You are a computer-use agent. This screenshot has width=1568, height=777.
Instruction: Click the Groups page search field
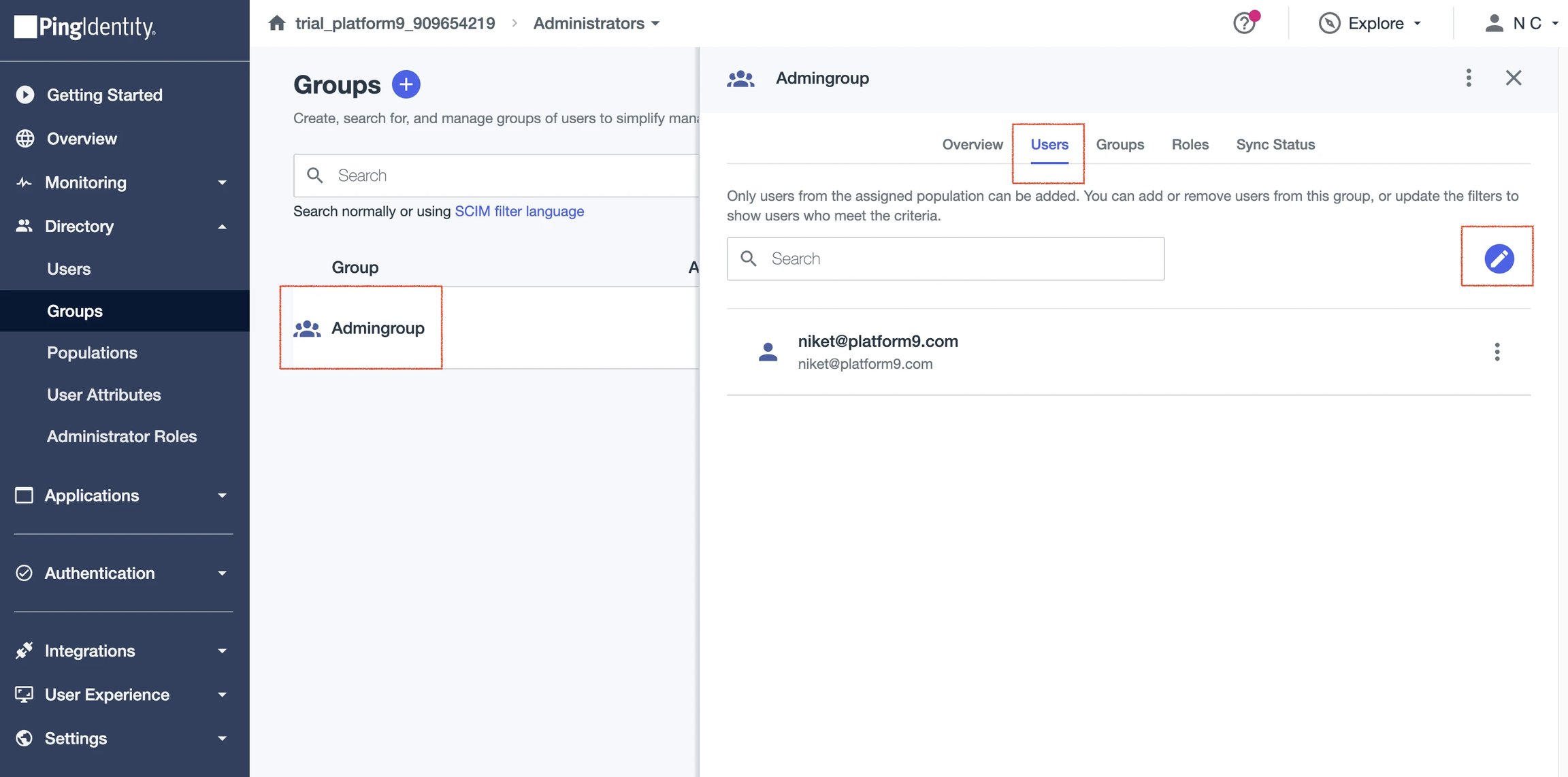[x=496, y=176]
